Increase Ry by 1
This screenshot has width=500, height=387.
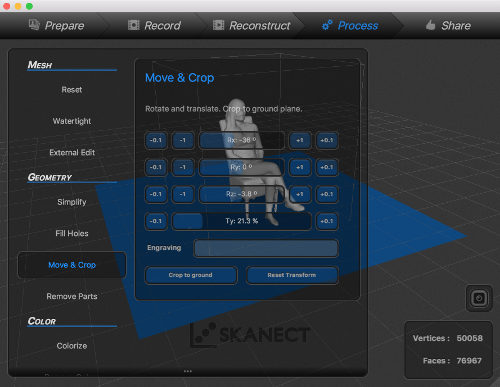(x=300, y=167)
